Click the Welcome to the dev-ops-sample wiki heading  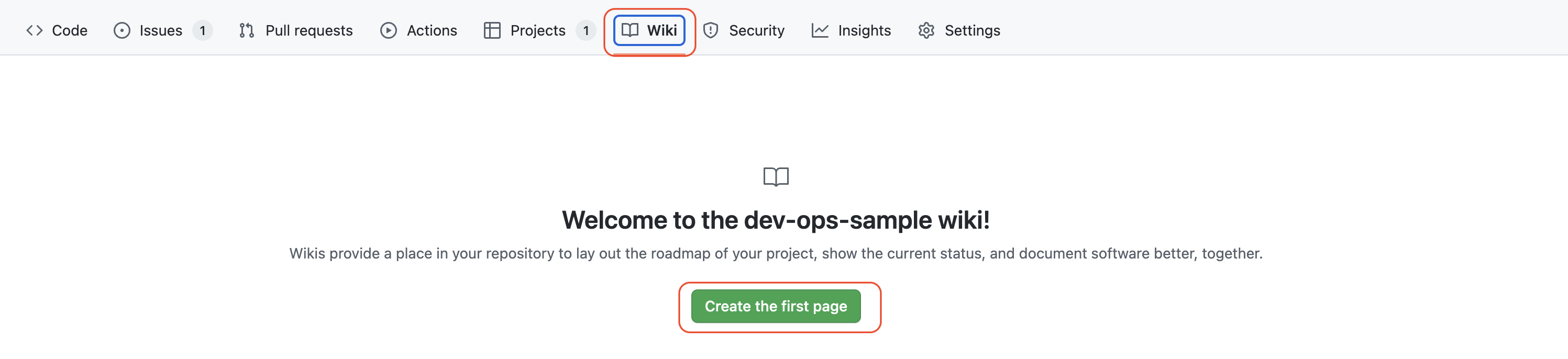[776, 220]
